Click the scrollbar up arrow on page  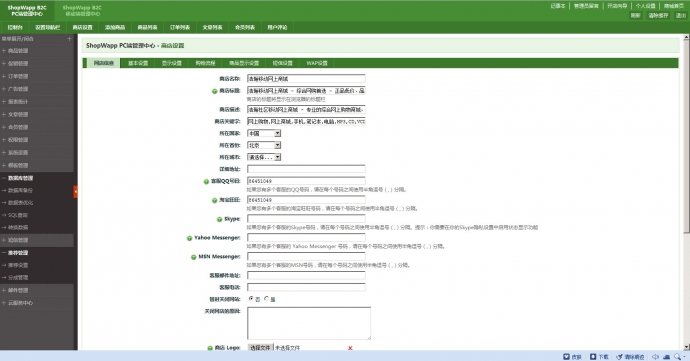click(686, 38)
